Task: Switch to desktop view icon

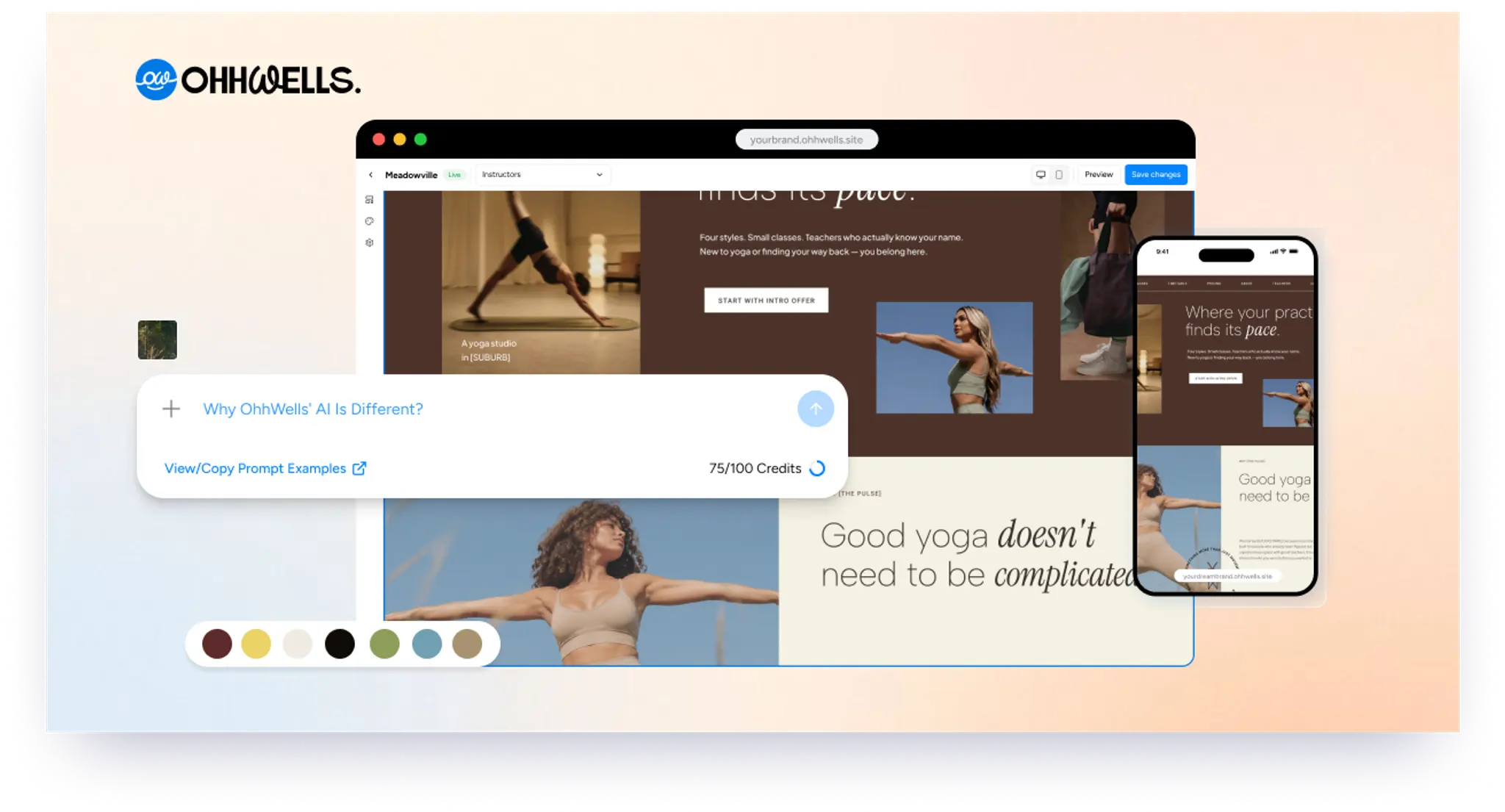Action: [x=1041, y=175]
